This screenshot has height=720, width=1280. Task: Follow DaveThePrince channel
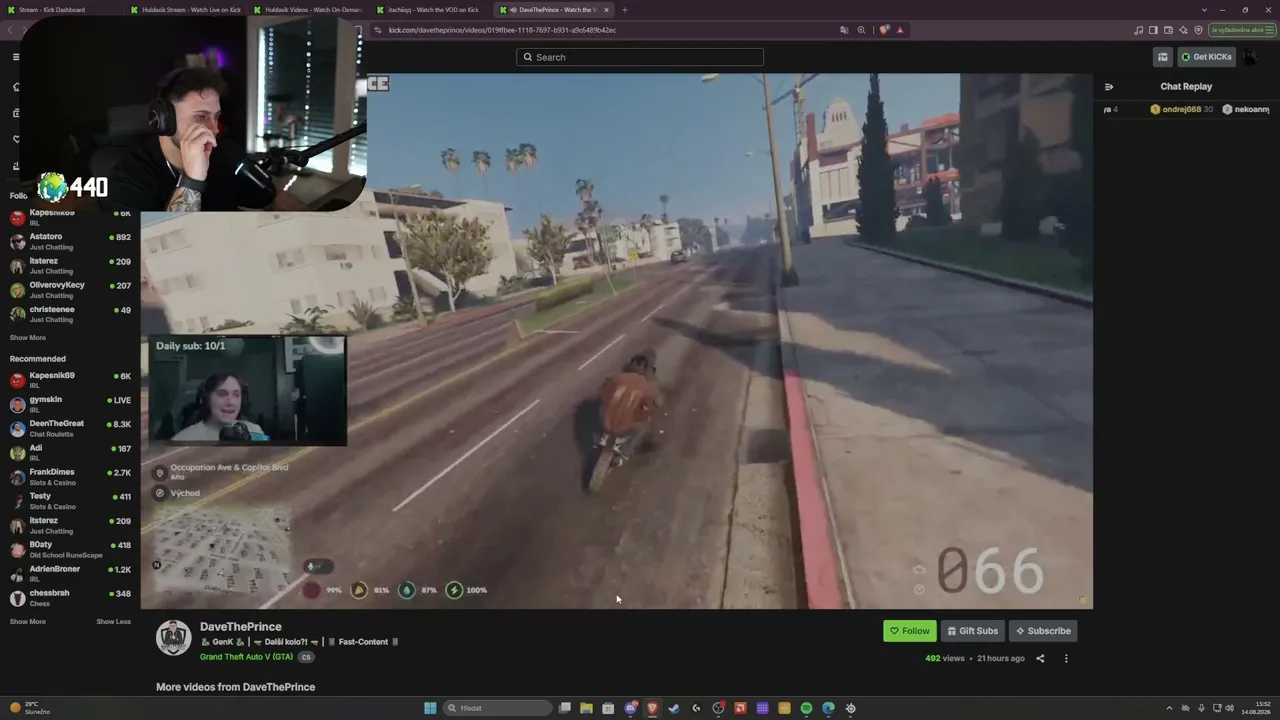click(x=910, y=631)
